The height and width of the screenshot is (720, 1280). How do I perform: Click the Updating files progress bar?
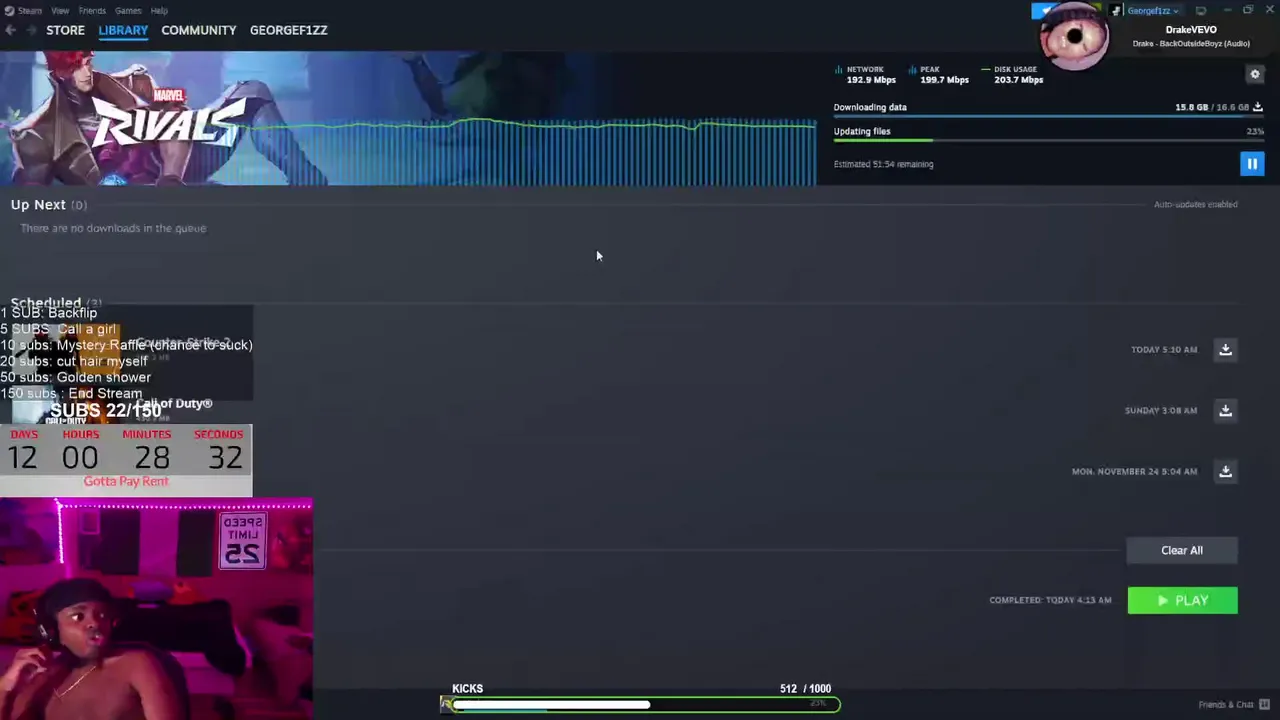point(1048,141)
